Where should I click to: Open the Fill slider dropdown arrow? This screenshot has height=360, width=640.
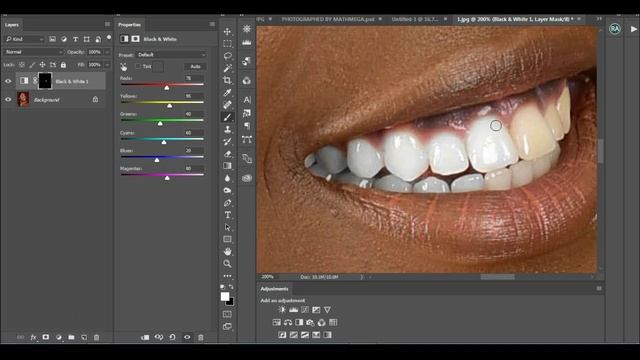tap(107, 65)
